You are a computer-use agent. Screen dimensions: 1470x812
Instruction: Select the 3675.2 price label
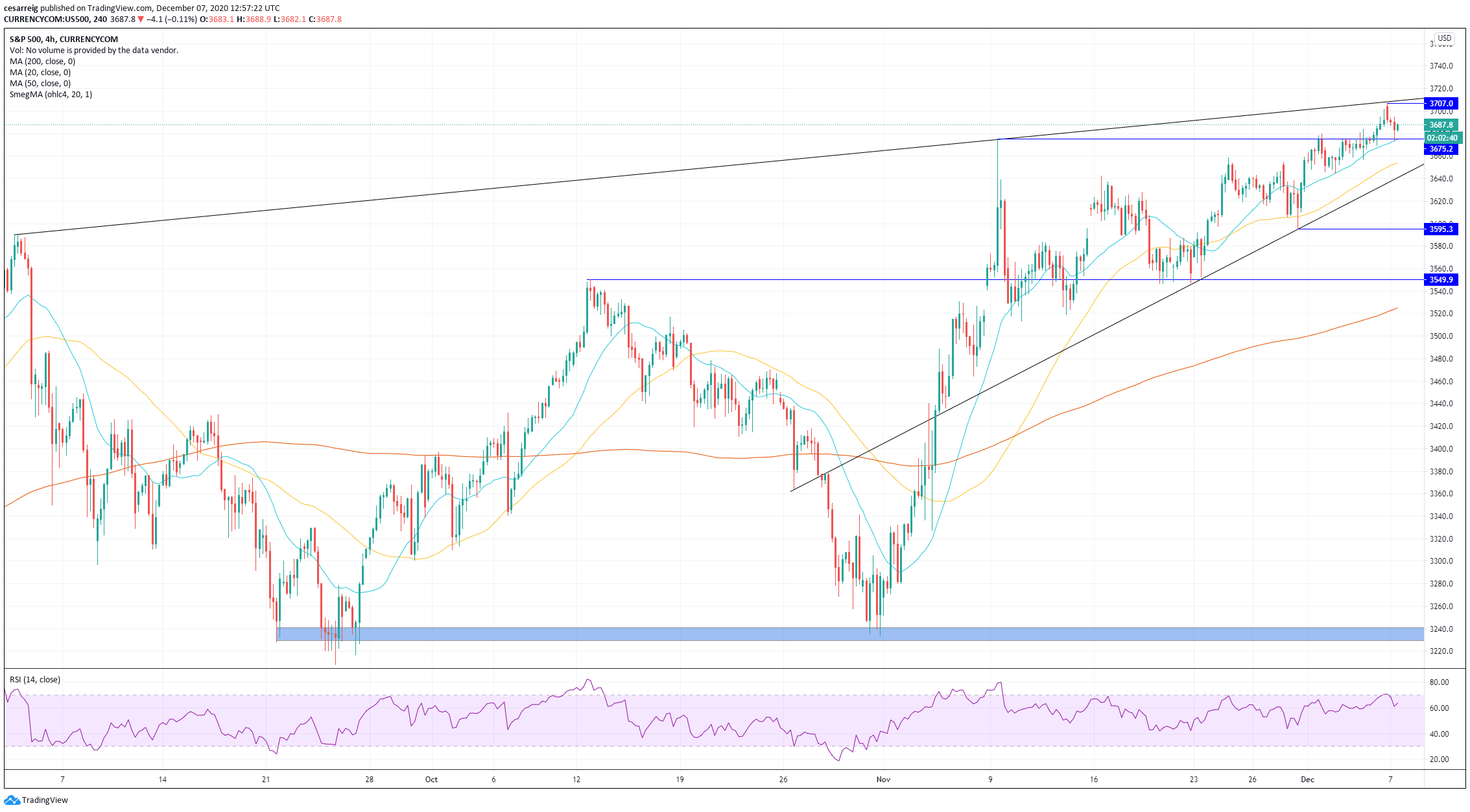[1441, 149]
